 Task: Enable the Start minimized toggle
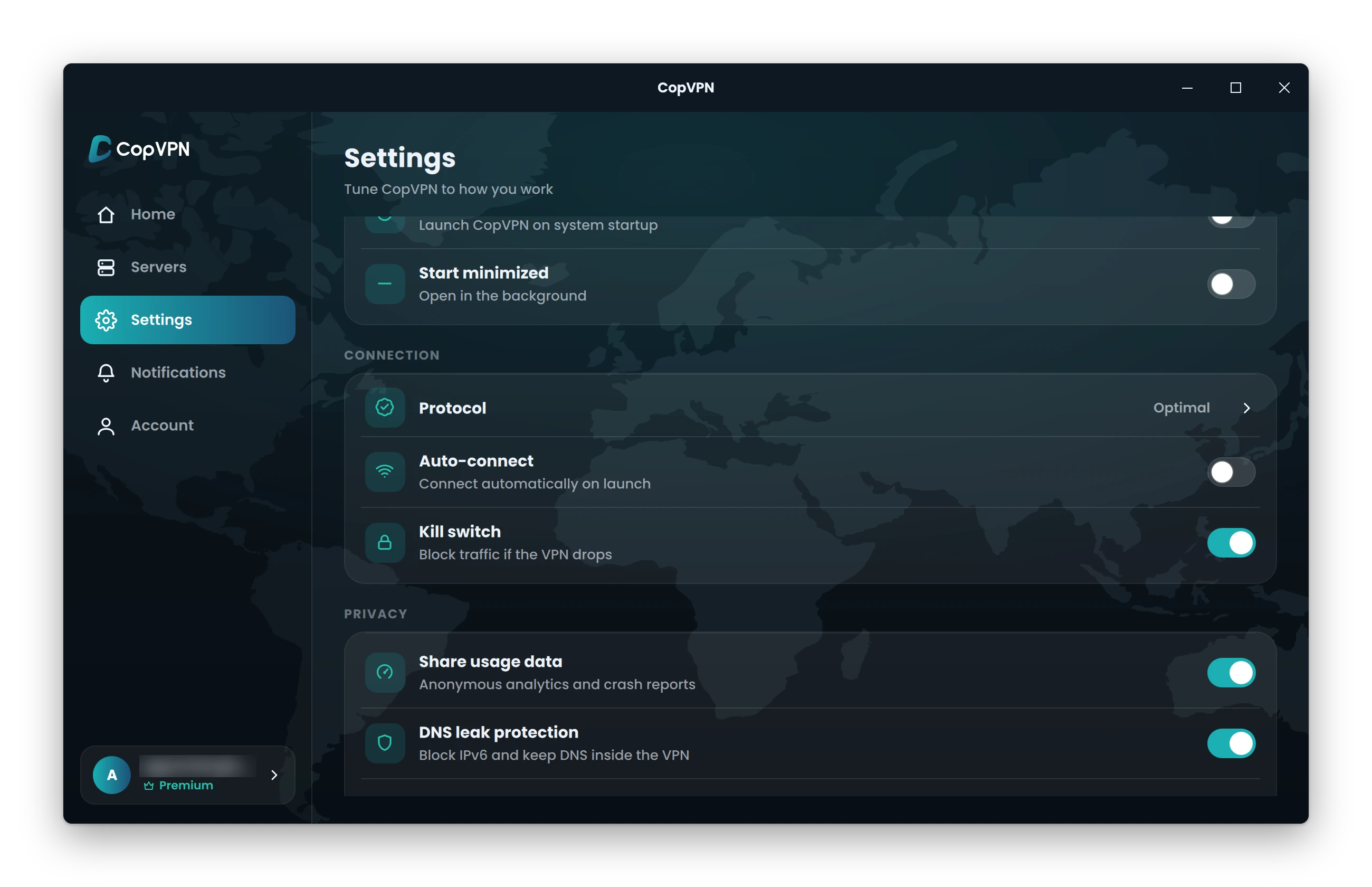1231,284
